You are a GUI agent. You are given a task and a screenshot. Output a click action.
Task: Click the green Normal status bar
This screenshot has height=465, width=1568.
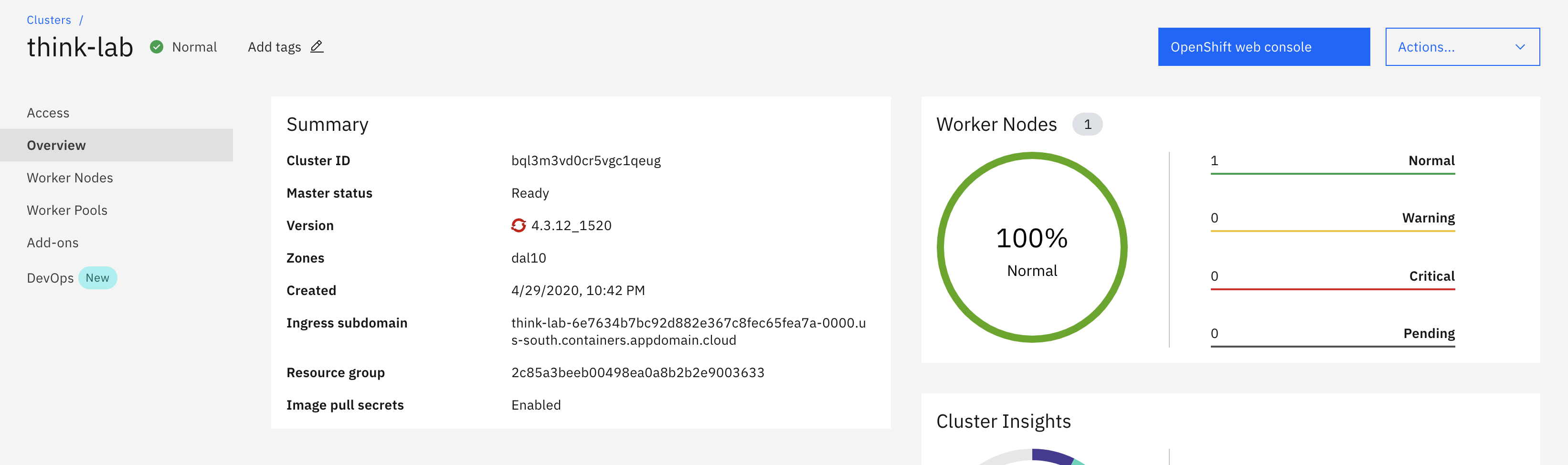pos(1333,174)
